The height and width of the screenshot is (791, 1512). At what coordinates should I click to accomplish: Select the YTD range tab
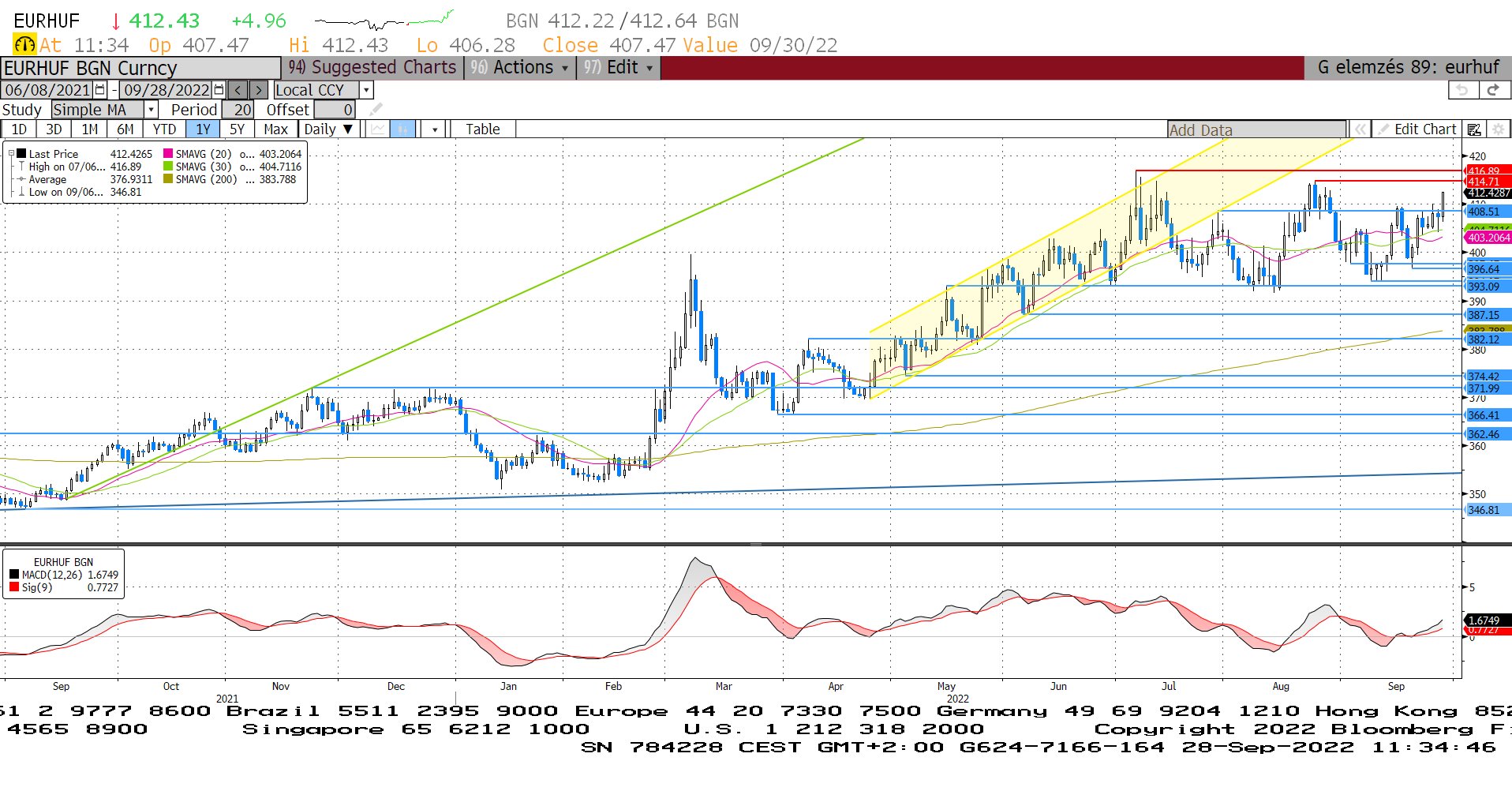point(164,129)
